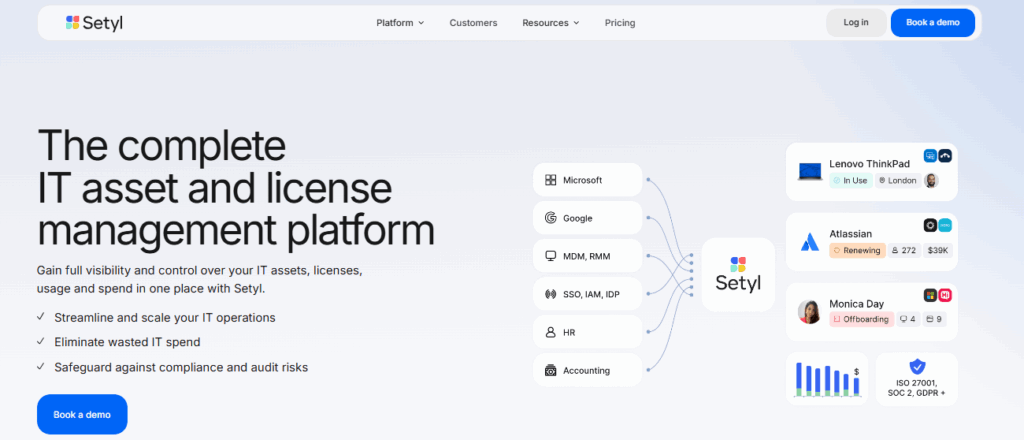The image size is (1024, 440).
Task: Expand the Platform dropdown menu
Action: [x=400, y=23]
